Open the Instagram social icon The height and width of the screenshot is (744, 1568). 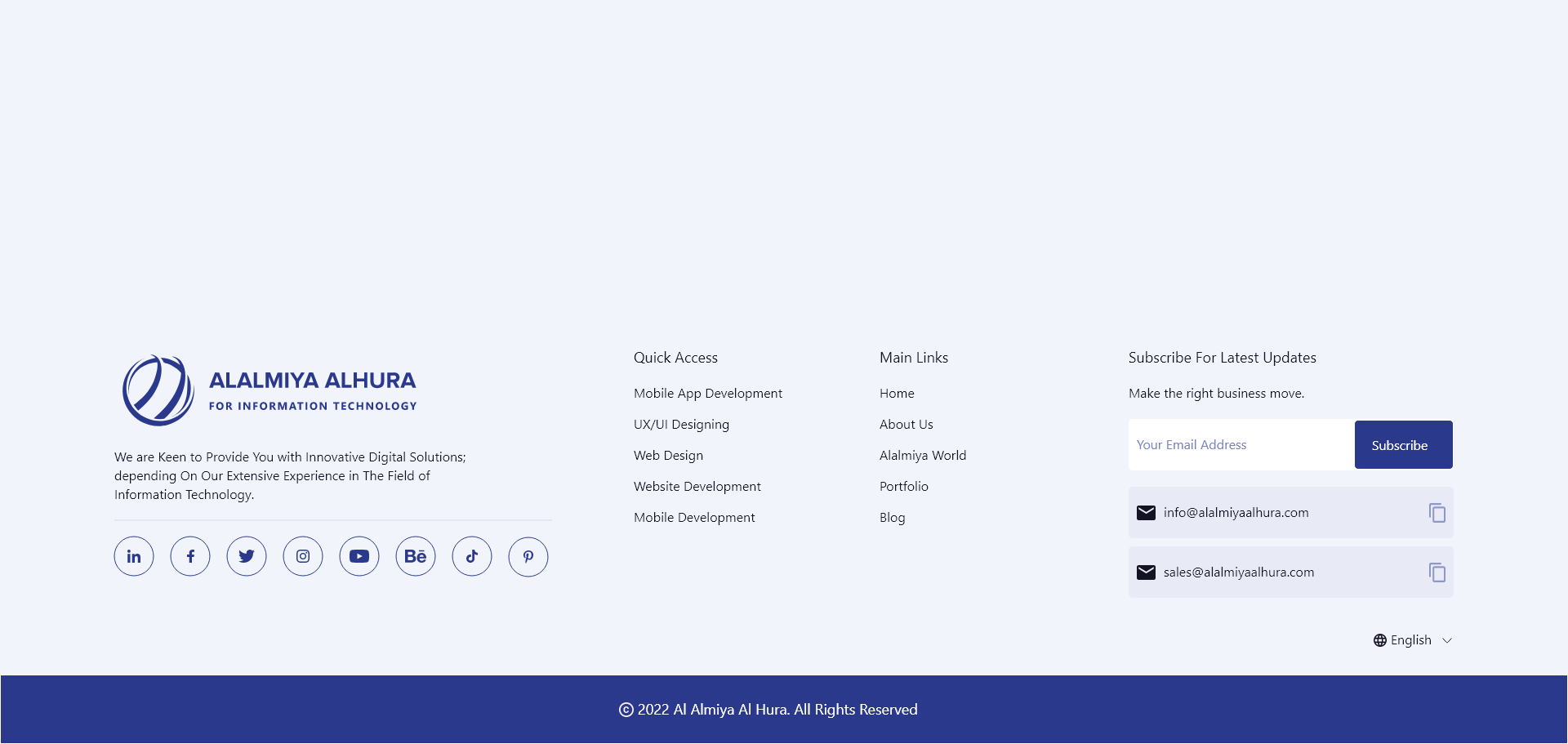(x=303, y=557)
